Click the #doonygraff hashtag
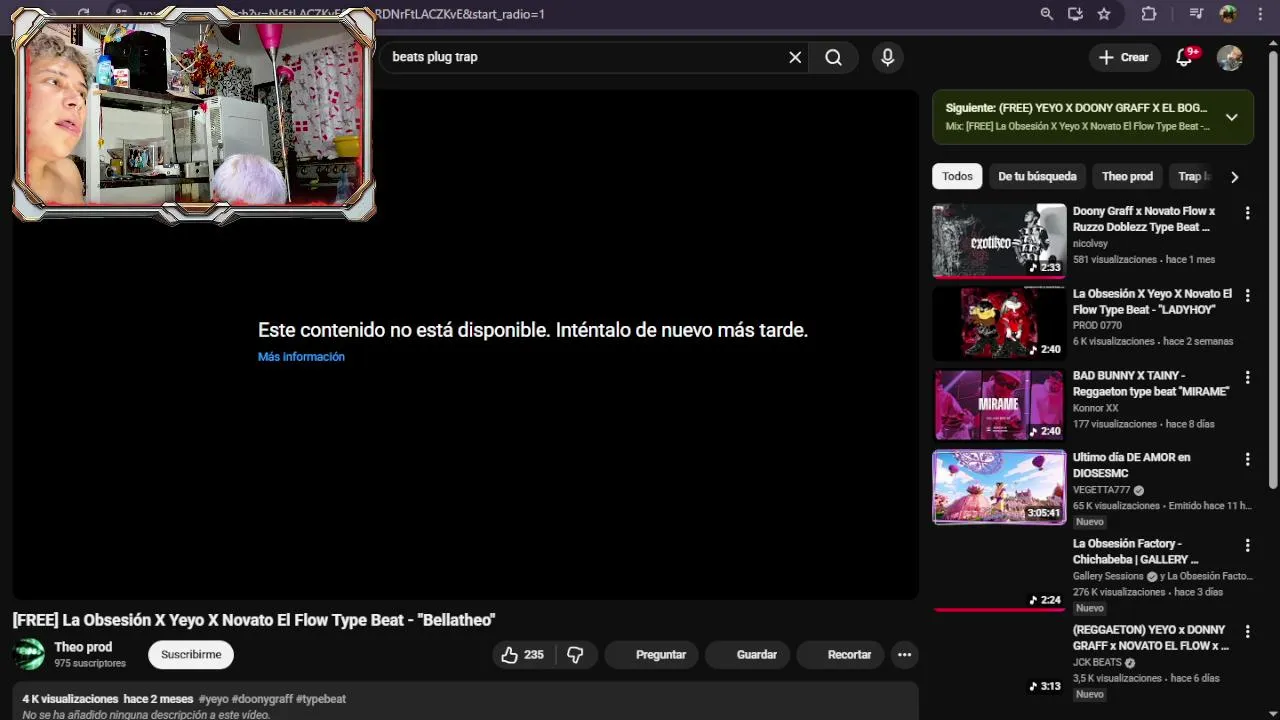 click(262, 699)
